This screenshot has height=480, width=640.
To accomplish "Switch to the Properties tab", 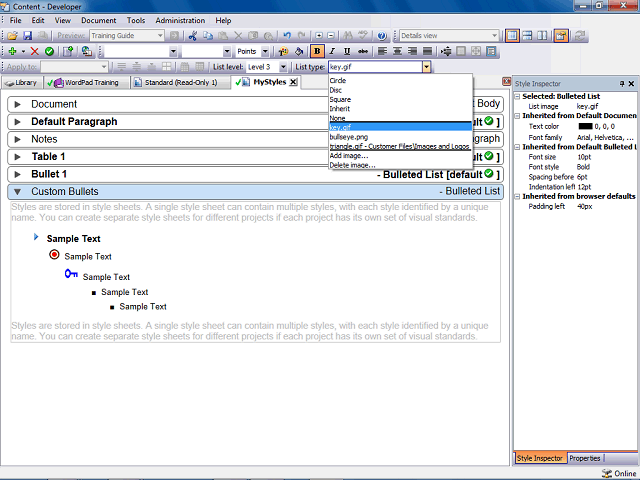I will (x=585, y=458).
